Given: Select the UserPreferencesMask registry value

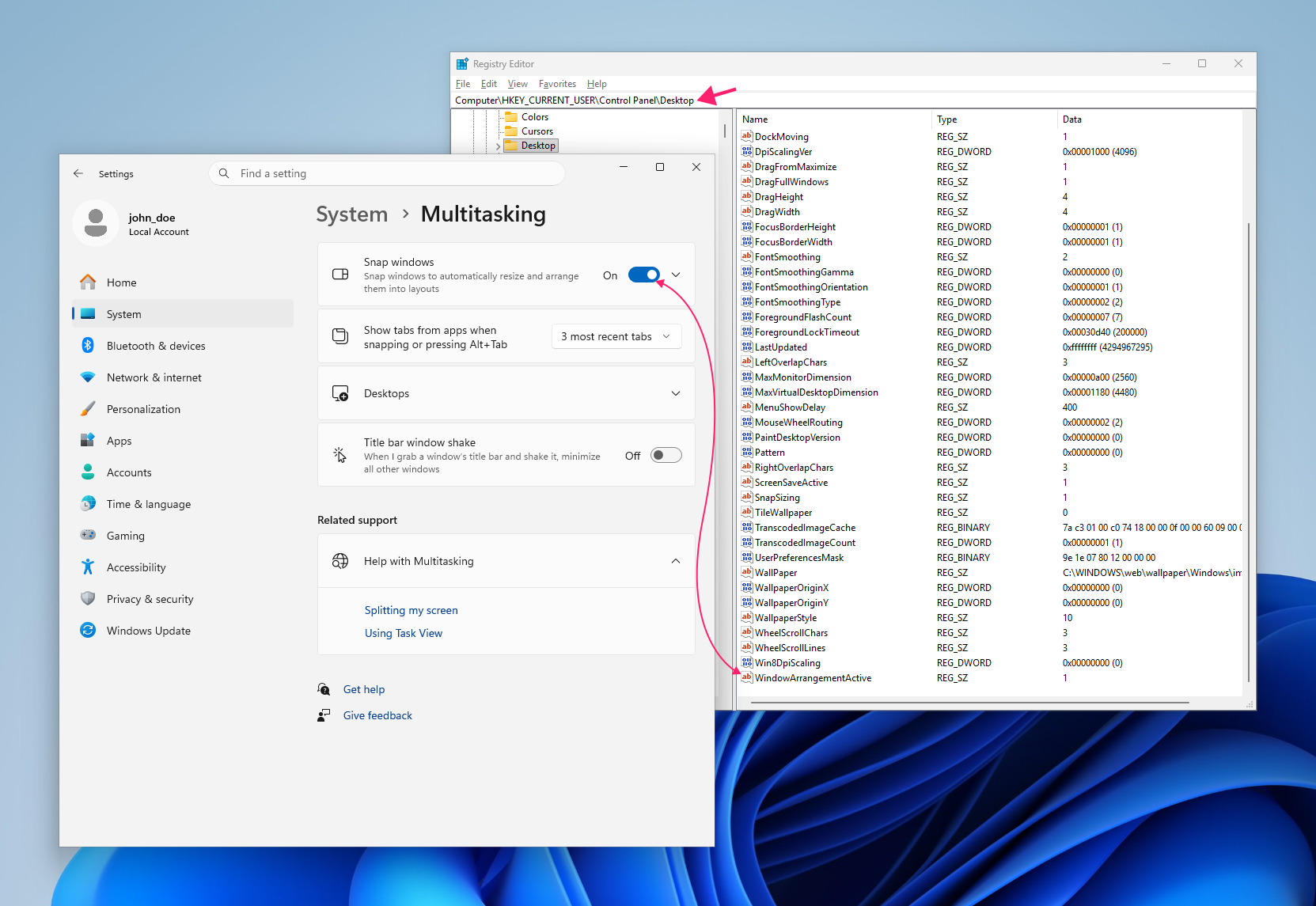Looking at the screenshot, I should point(798,558).
